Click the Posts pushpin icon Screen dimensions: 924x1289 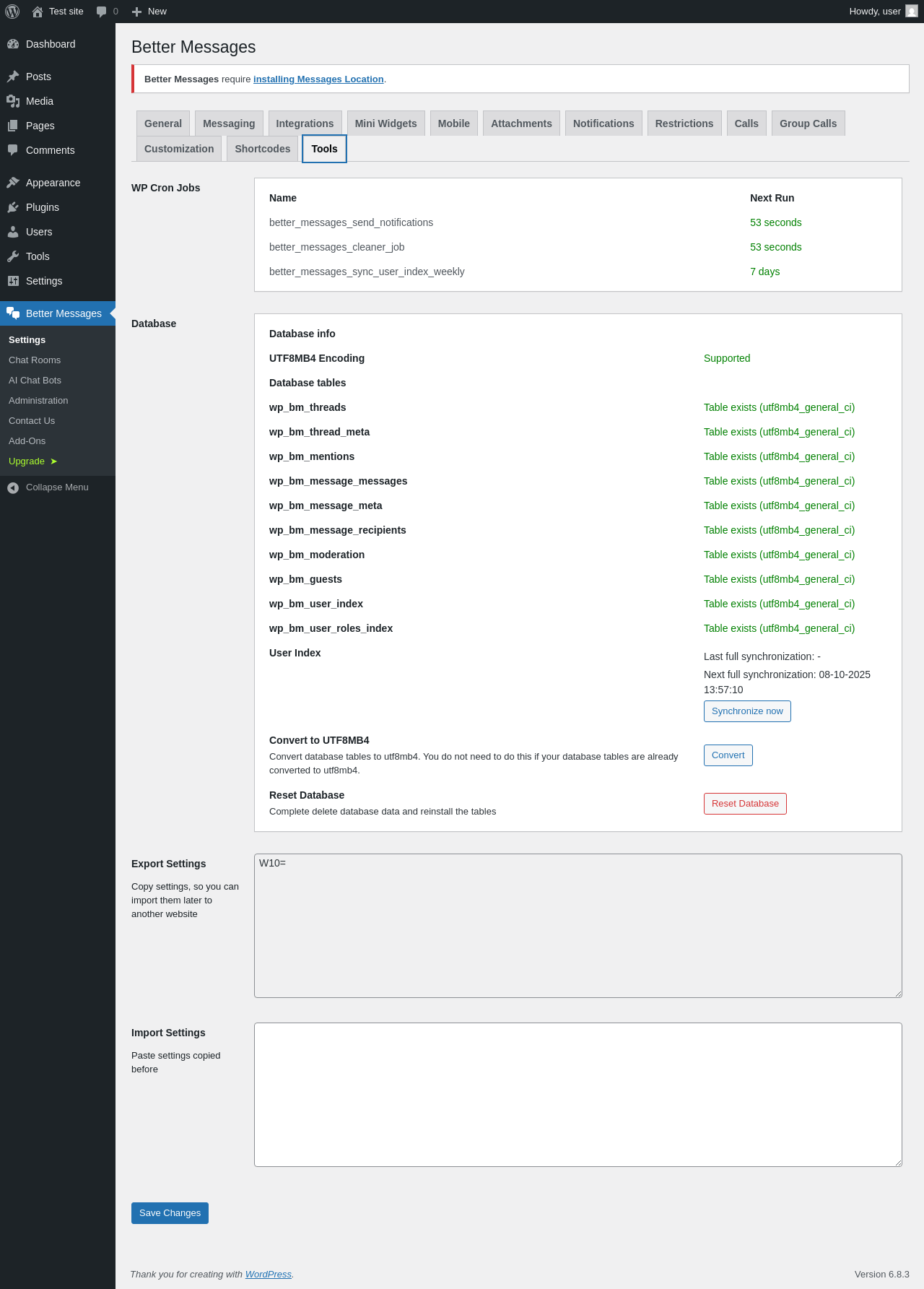[x=13, y=77]
